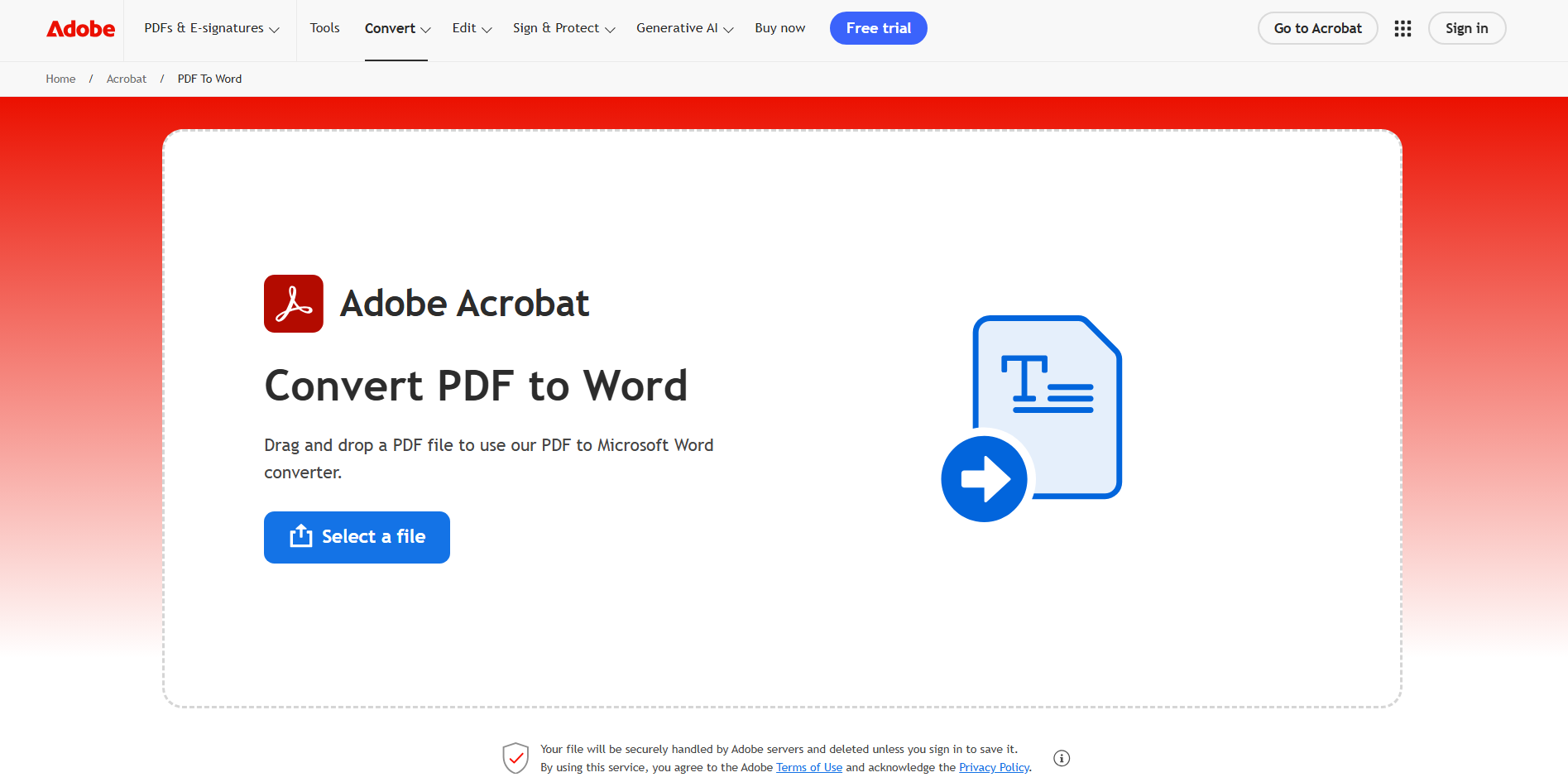The image size is (1568, 782).
Task: Start the Free trial
Action: 878,28
